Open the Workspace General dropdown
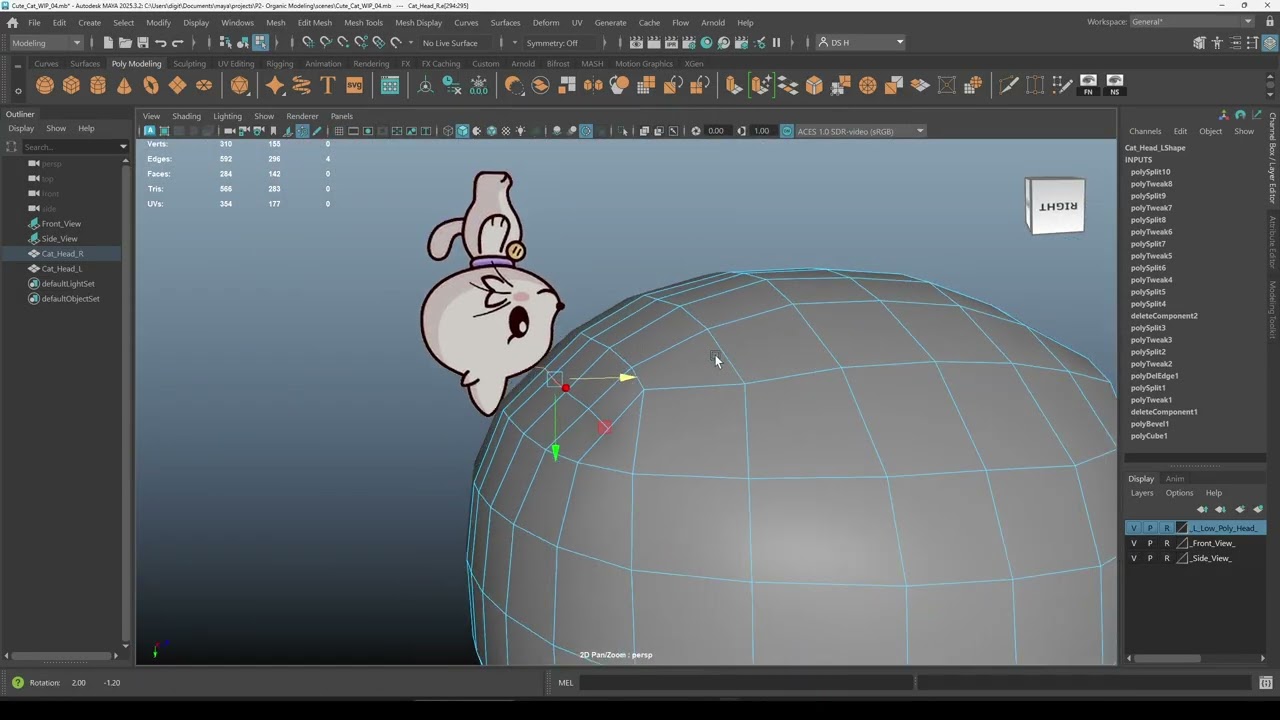 click(x=1192, y=22)
